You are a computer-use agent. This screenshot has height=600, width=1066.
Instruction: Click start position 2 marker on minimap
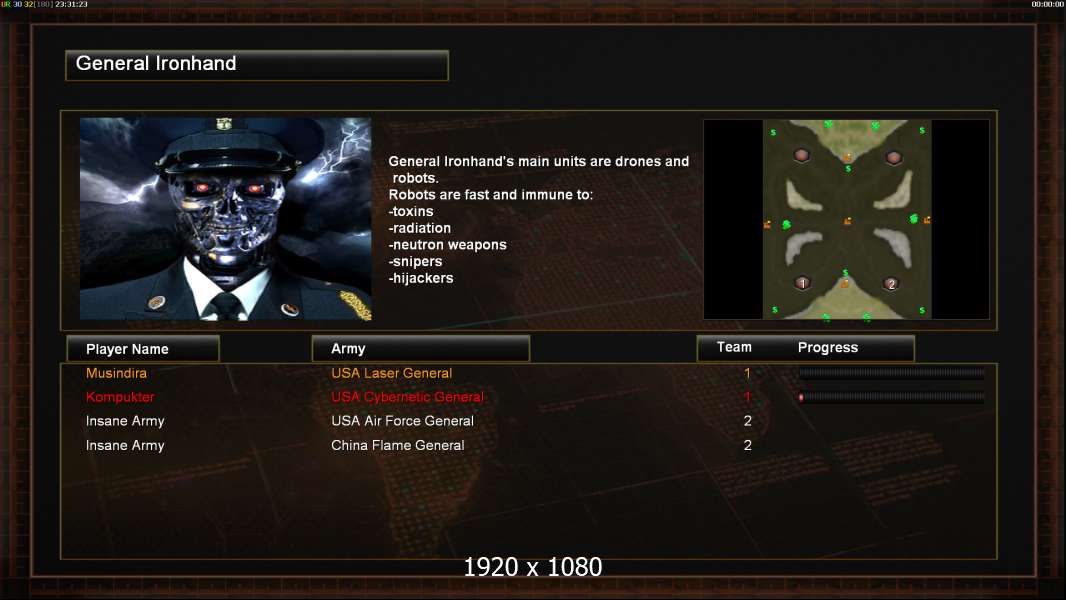click(891, 284)
